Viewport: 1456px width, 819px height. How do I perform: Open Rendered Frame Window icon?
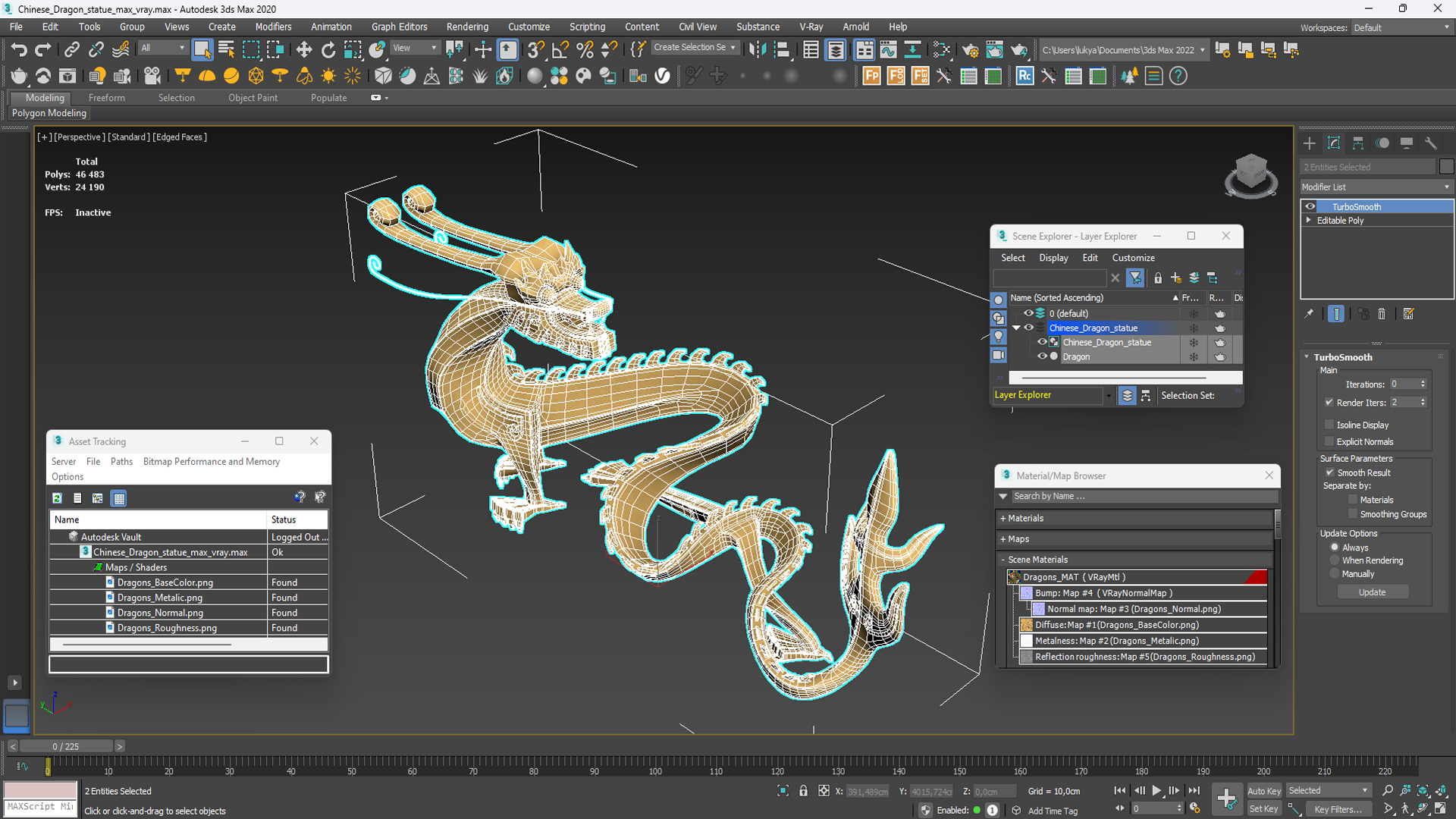994,50
